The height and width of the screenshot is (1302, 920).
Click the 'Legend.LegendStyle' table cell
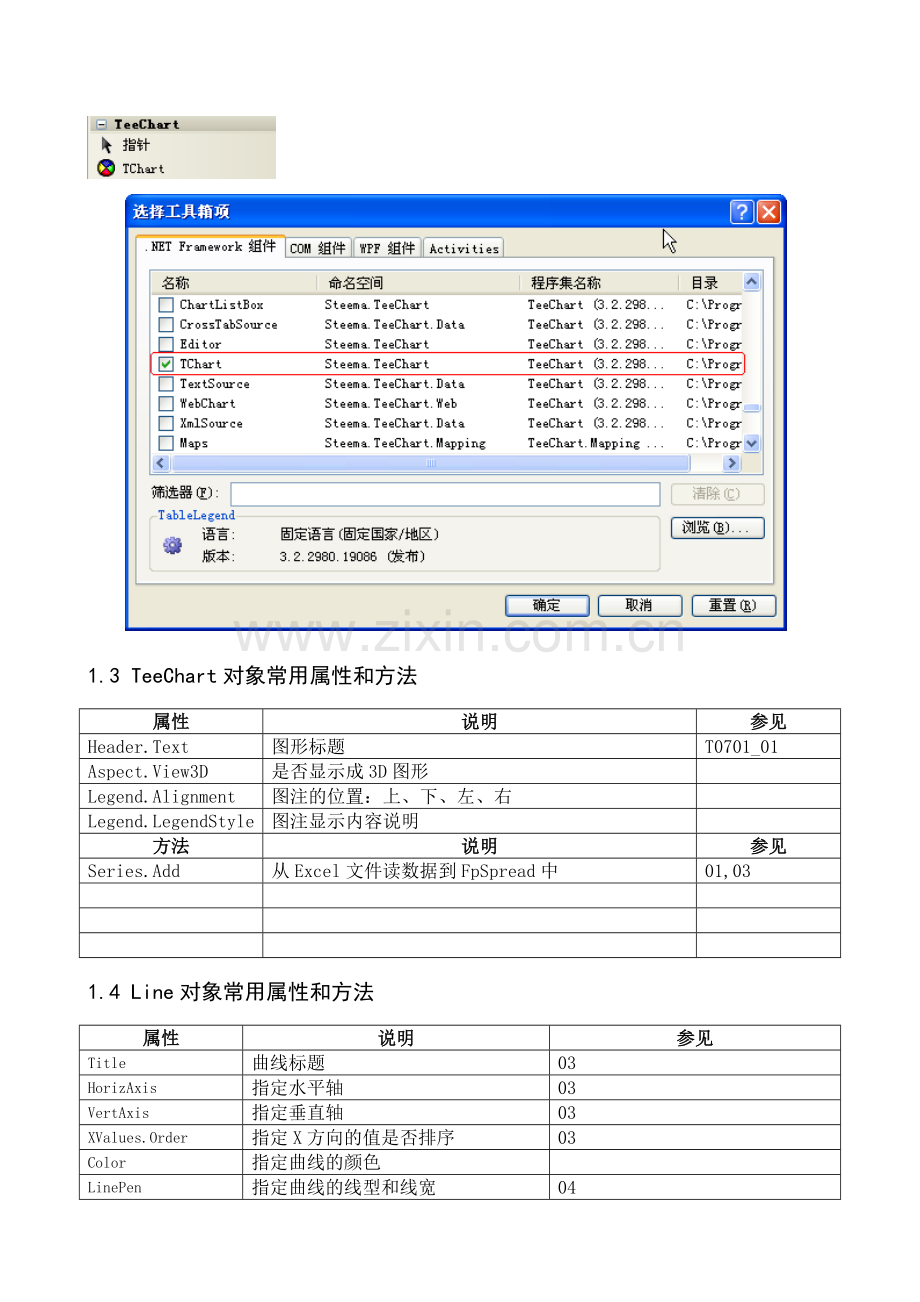coord(171,822)
